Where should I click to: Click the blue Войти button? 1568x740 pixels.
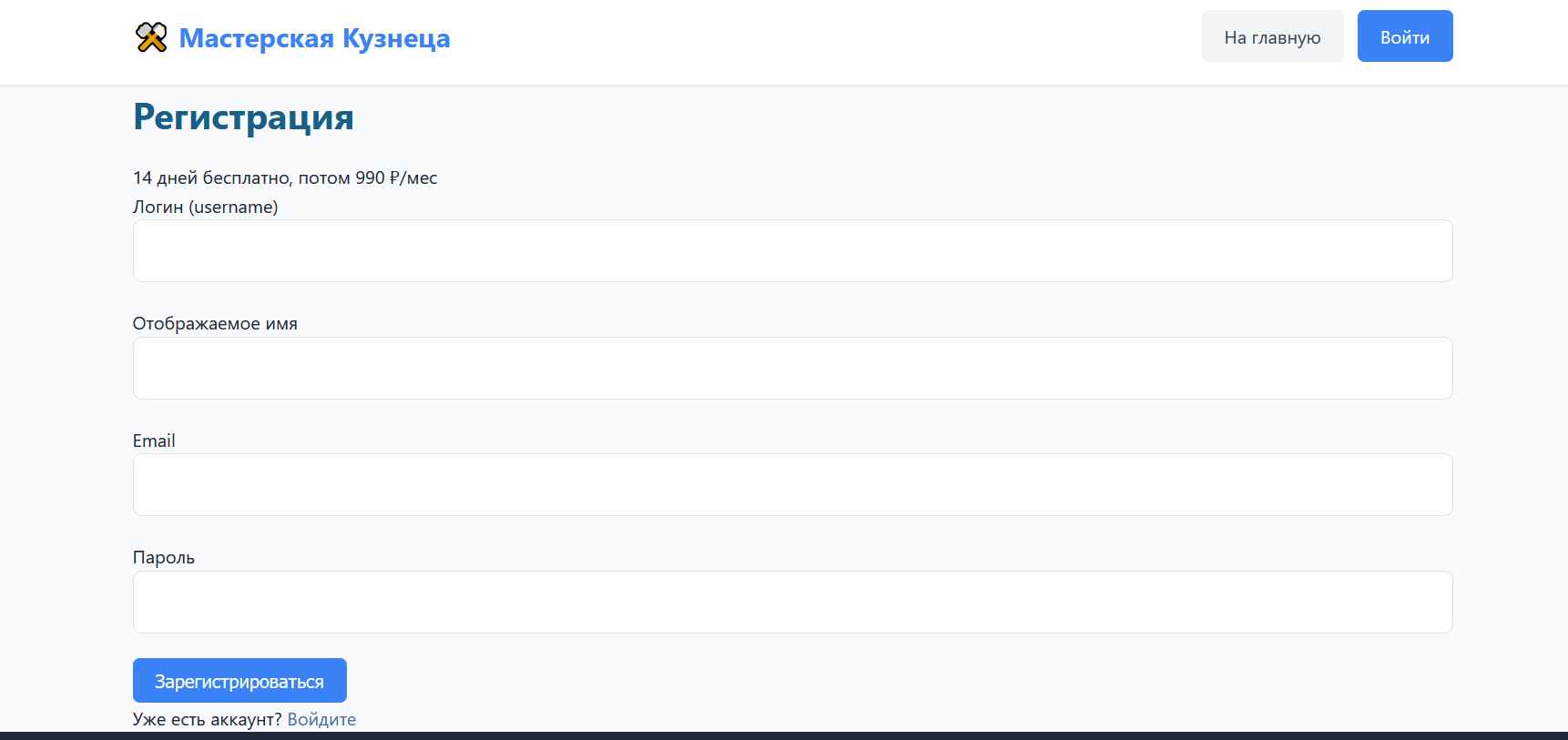pos(1404,36)
